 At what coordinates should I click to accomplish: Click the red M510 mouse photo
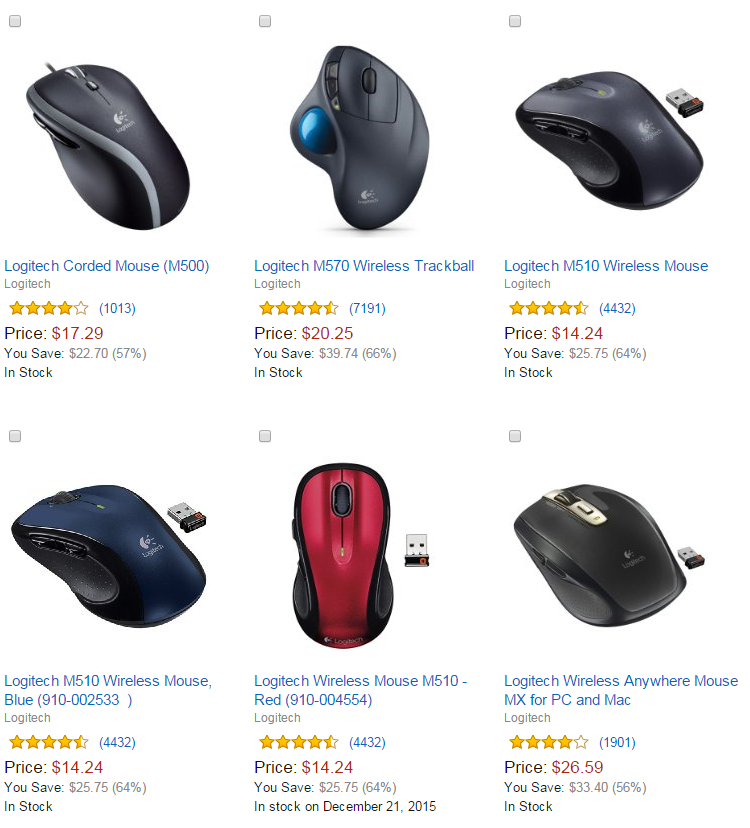point(359,556)
